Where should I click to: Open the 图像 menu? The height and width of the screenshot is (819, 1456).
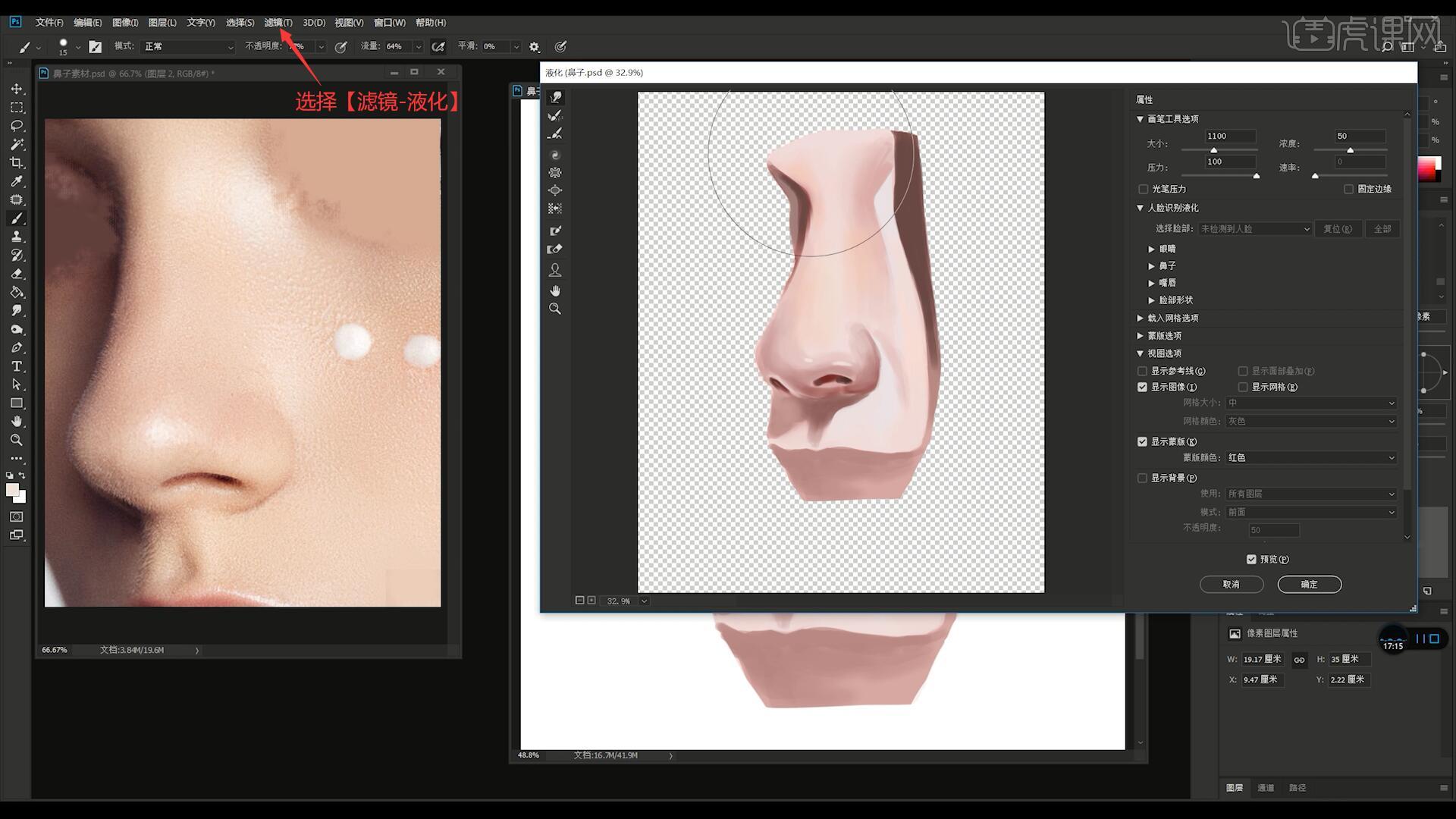pyautogui.click(x=125, y=23)
